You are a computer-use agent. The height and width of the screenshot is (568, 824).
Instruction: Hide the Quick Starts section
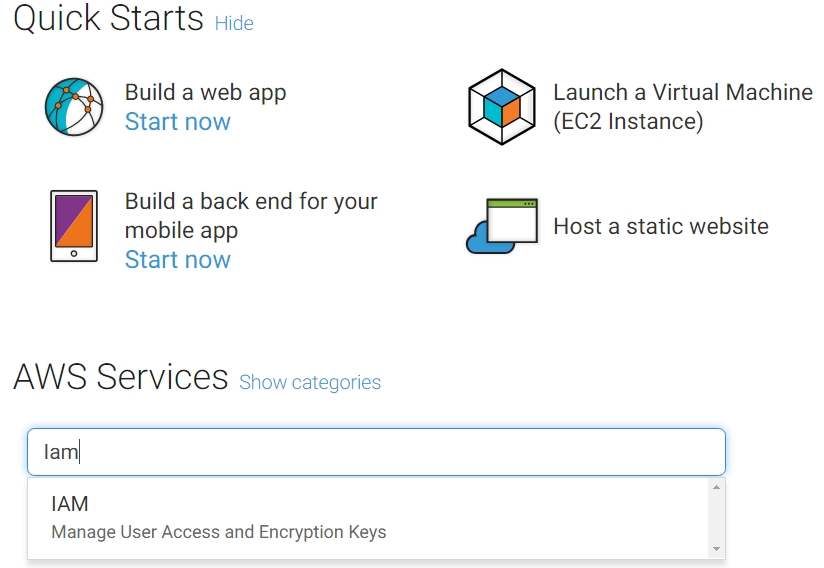234,23
